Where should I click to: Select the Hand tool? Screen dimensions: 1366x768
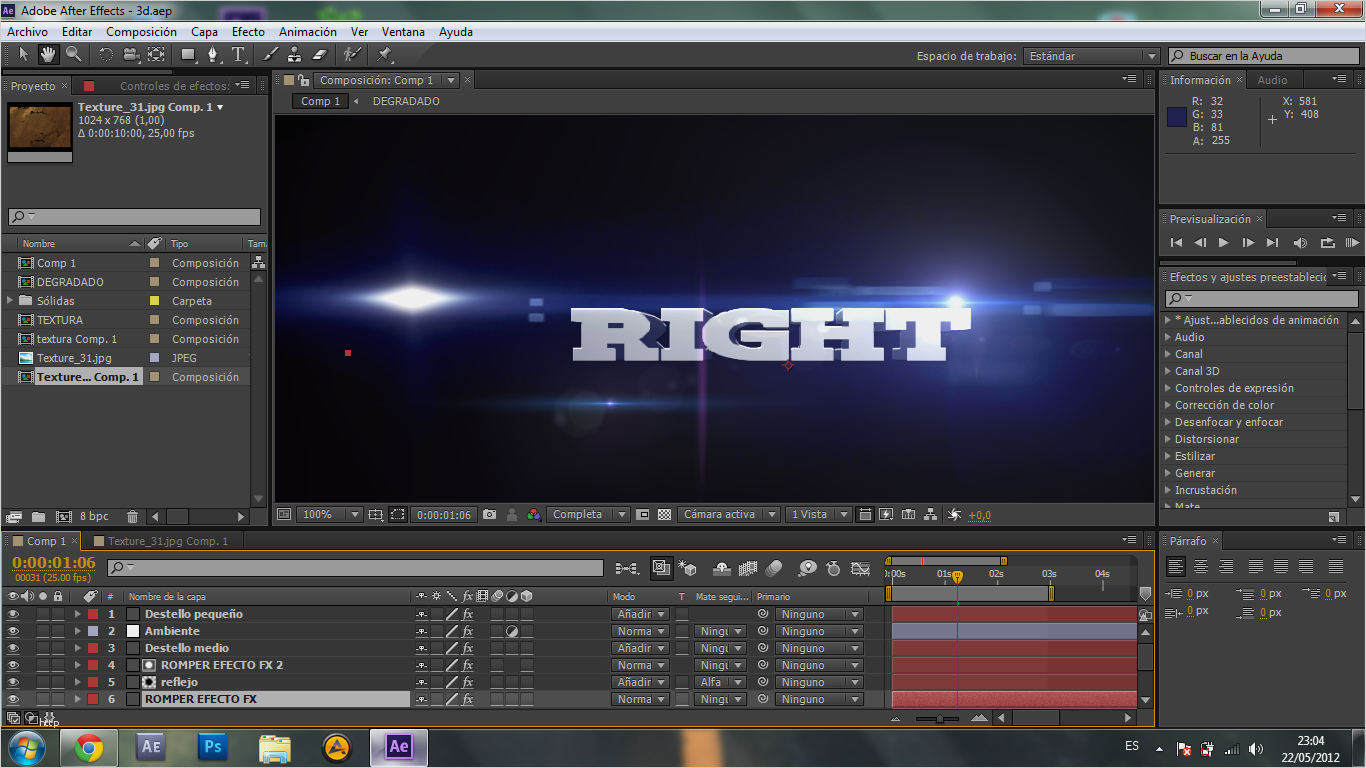click(47, 55)
